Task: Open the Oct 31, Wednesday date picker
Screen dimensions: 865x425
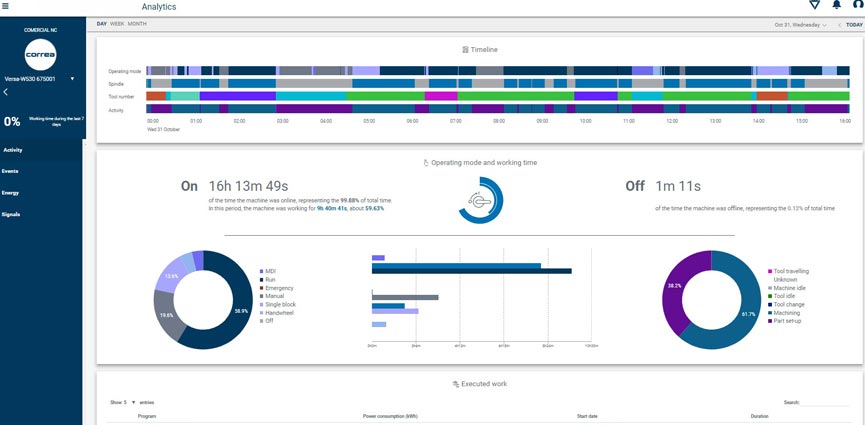Action: [x=800, y=24]
